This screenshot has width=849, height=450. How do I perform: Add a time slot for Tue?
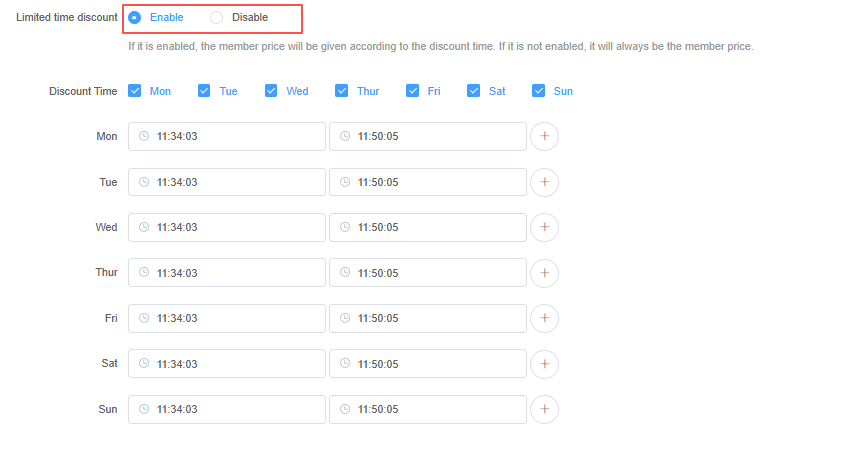pos(544,182)
